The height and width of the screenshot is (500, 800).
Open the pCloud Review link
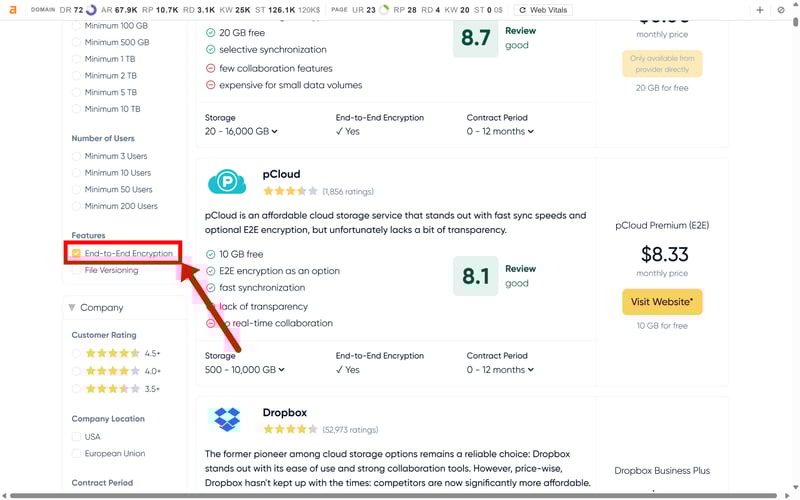[520, 269]
